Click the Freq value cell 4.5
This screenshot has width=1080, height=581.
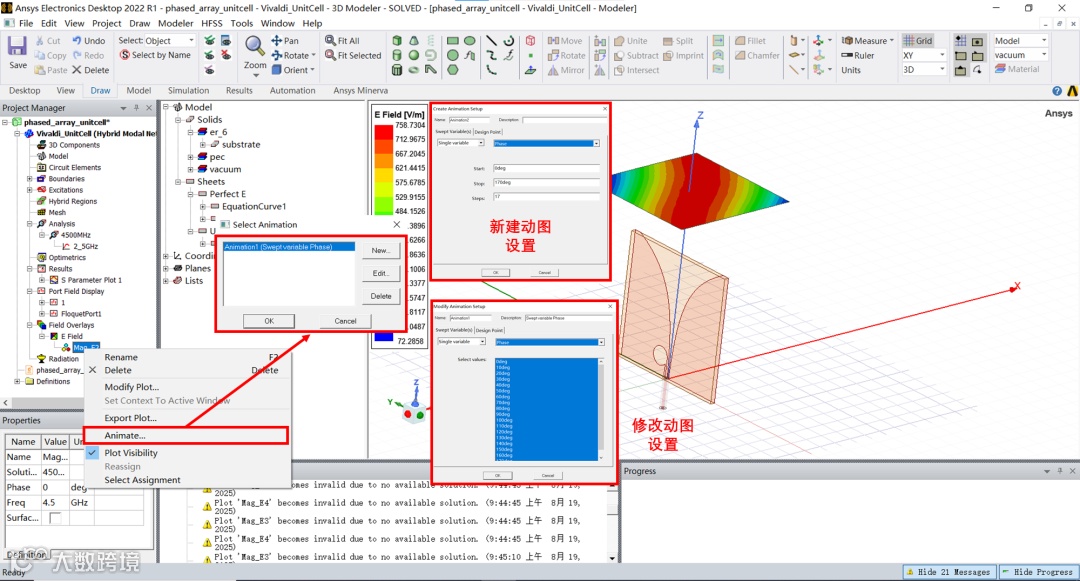[54, 503]
